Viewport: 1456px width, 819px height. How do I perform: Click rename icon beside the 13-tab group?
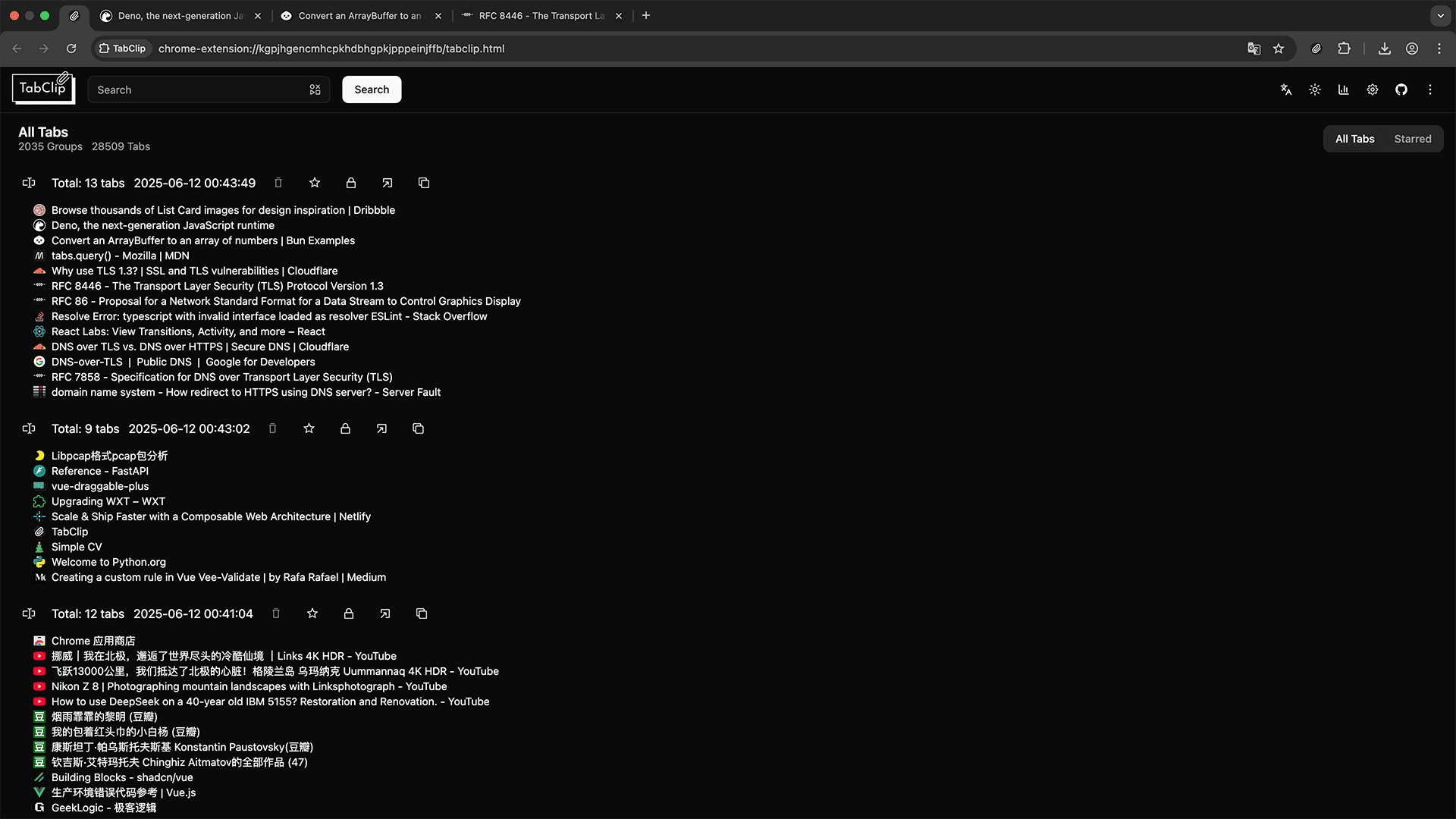pos(29,183)
